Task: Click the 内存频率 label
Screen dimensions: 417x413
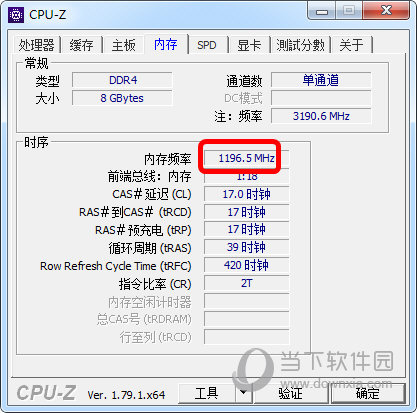Action: tap(168, 159)
